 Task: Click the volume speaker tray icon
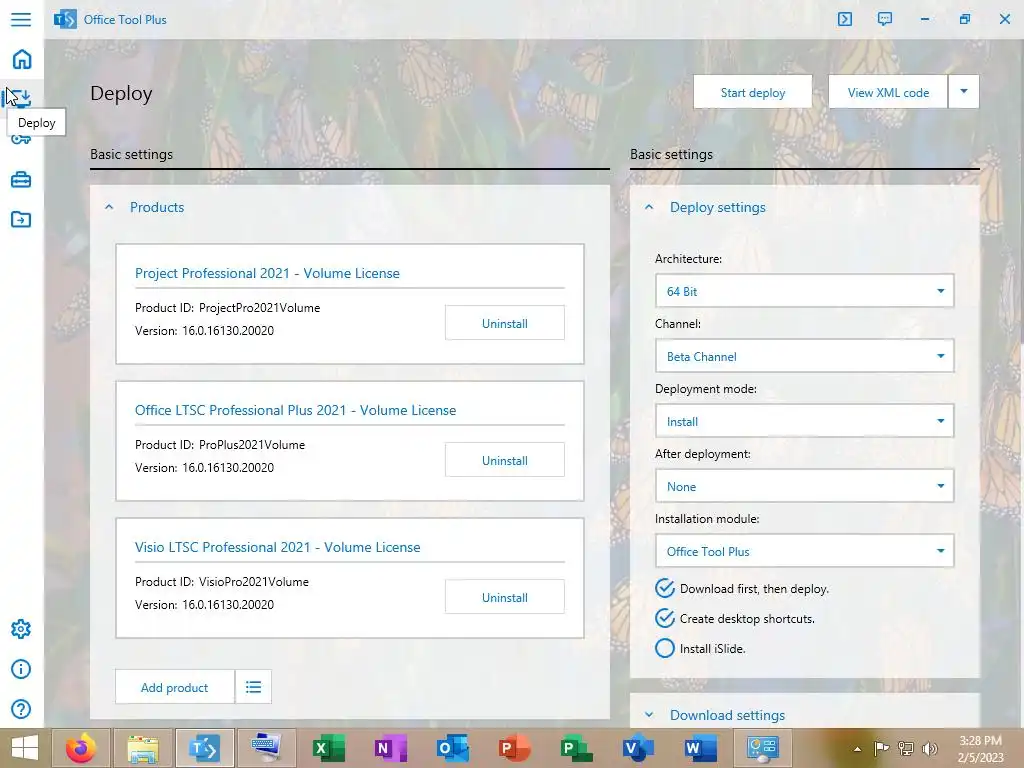pos(929,748)
